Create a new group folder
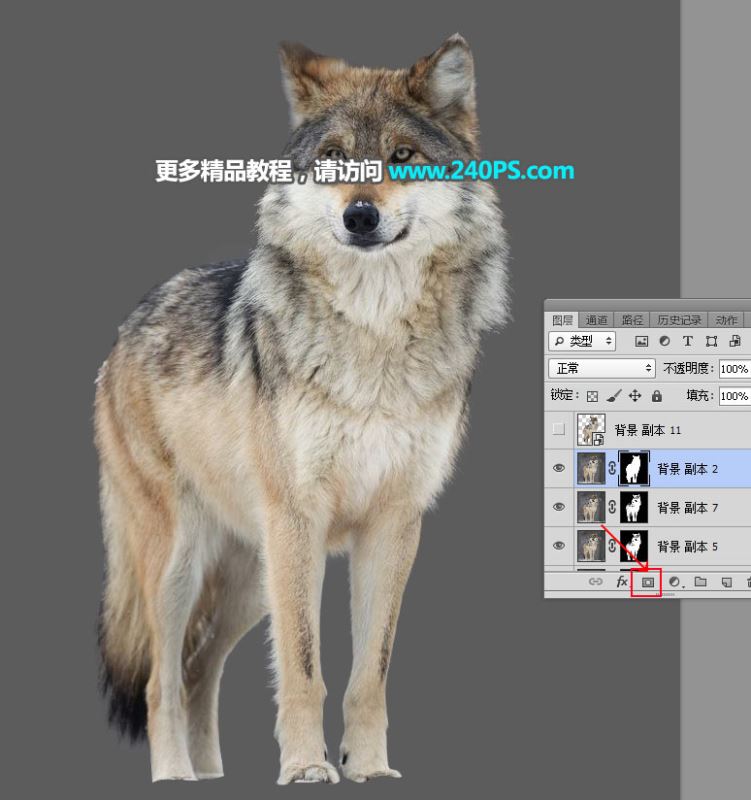The height and width of the screenshot is (800, 751). 700,582
